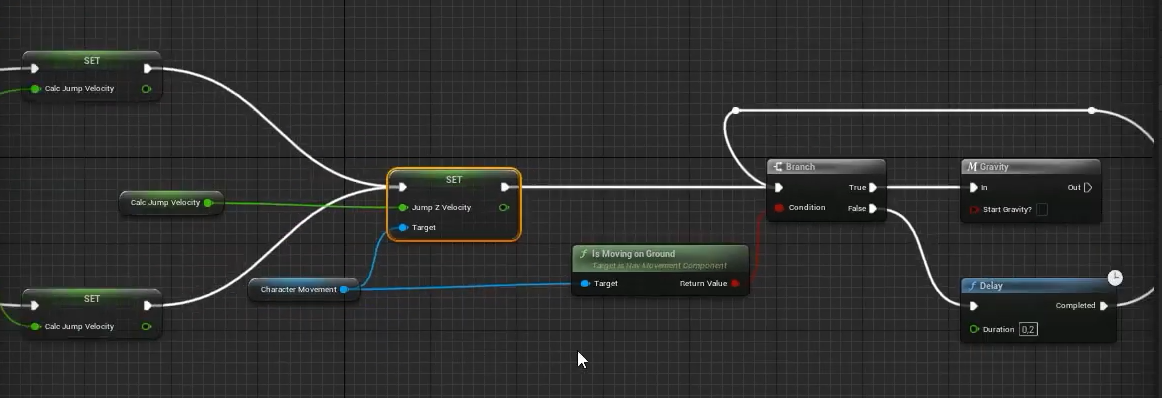Click the blue output pin of Character Movement

344,289
